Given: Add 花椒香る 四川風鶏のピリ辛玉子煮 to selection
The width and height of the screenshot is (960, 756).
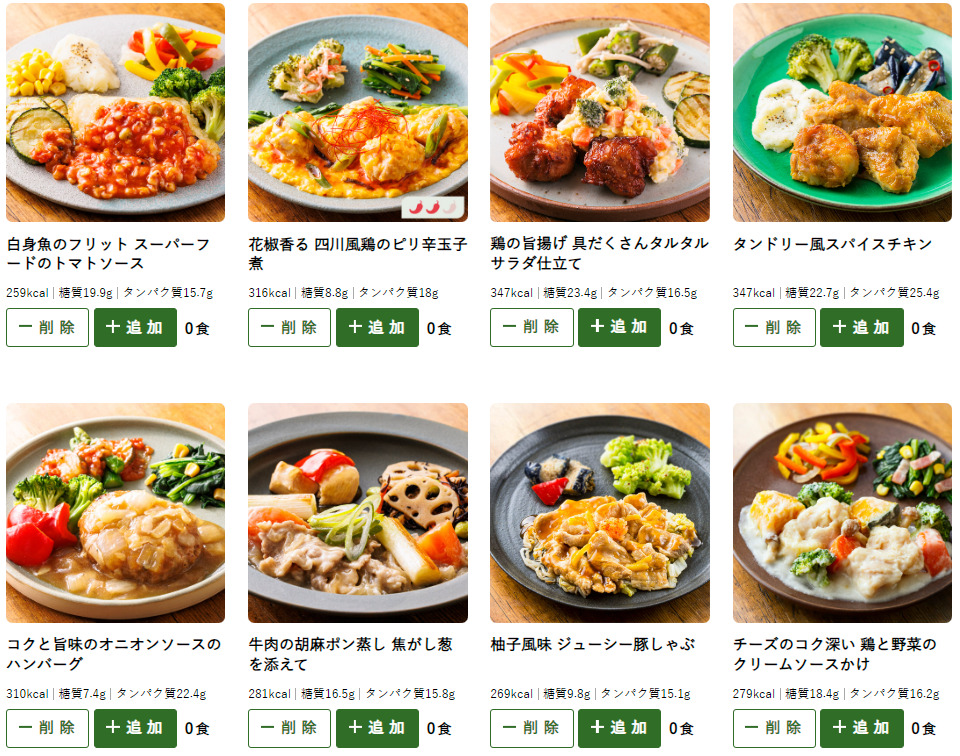Looking at the screenshot, I should click(377, 327).
